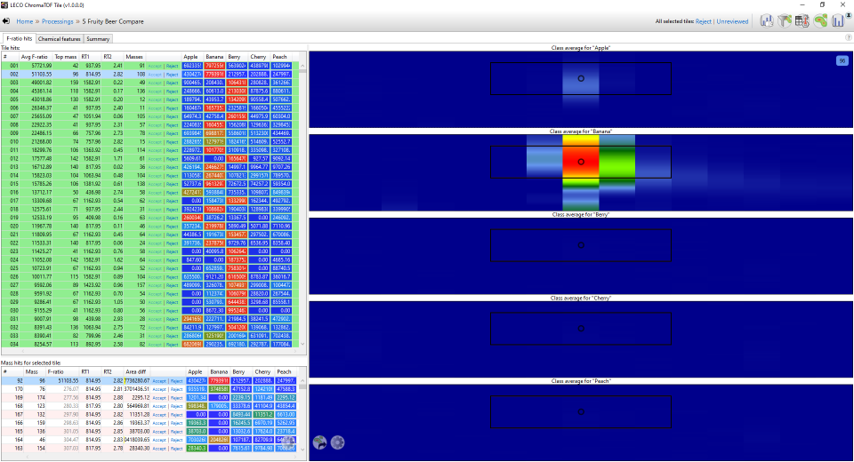The width and height of the screenshot is (854, 462).
Task: Open the Summary tab
Action: [98, 39]
